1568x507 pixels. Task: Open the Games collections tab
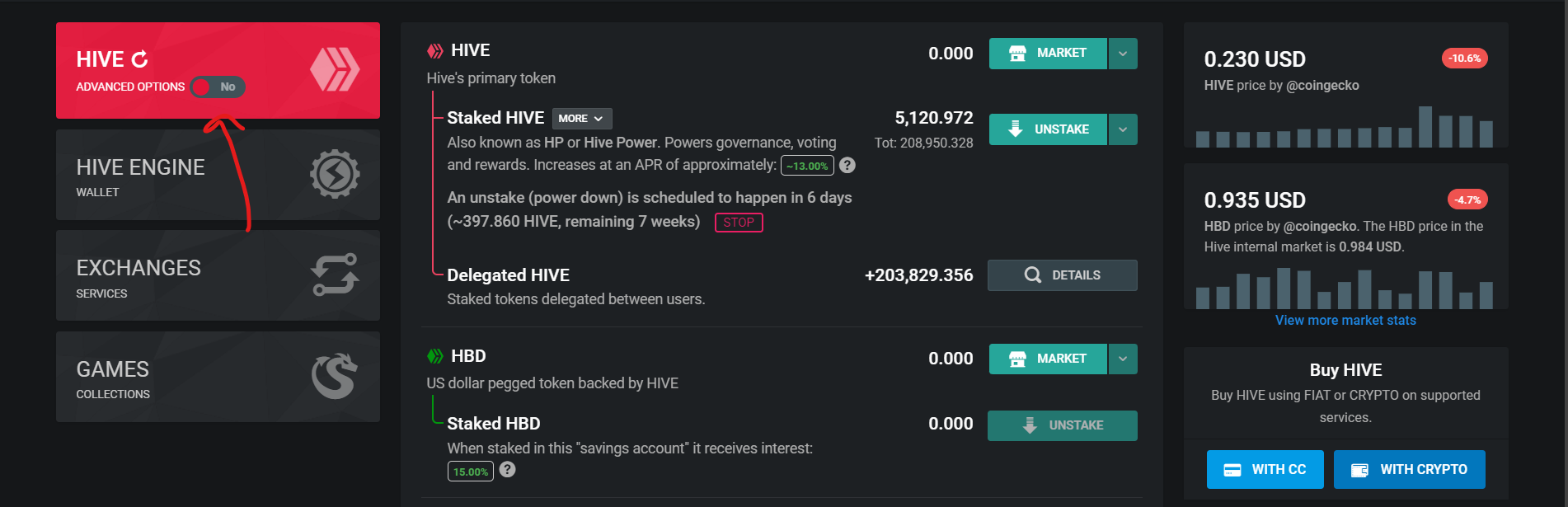(218, 377)
